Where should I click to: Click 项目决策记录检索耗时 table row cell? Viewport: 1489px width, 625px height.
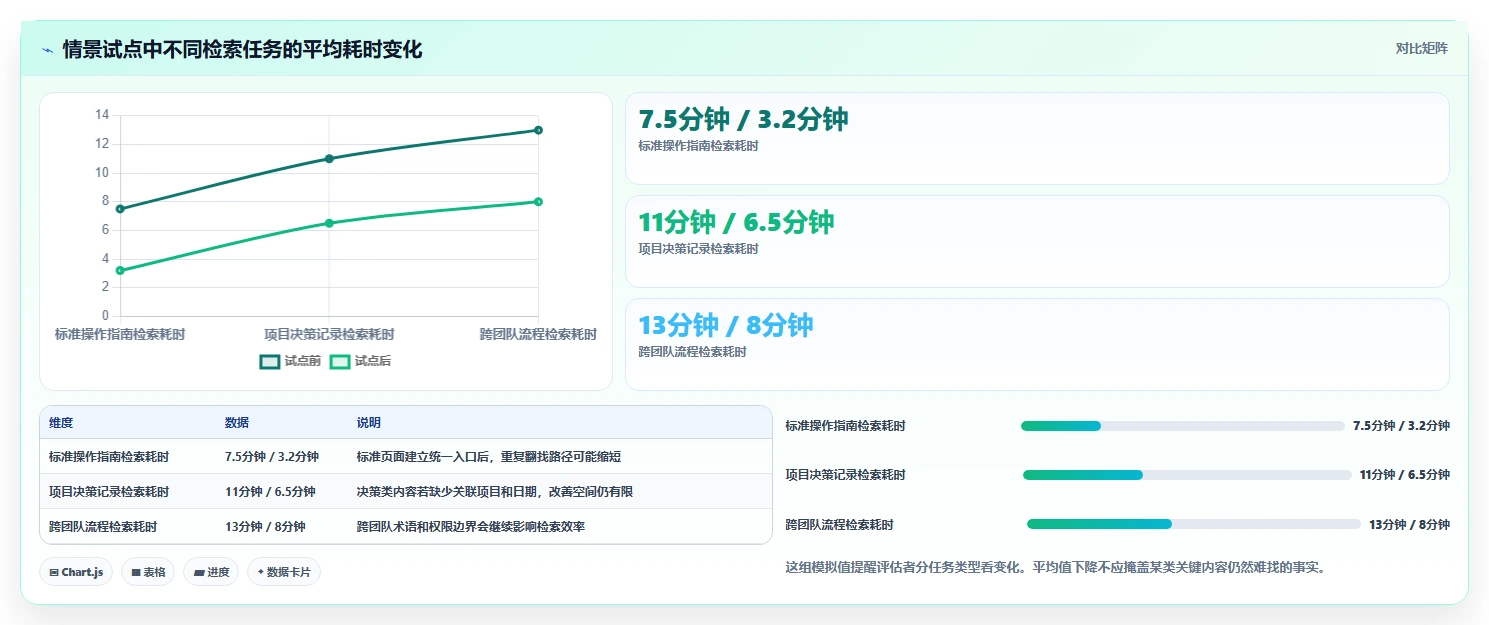pos(109,492)
